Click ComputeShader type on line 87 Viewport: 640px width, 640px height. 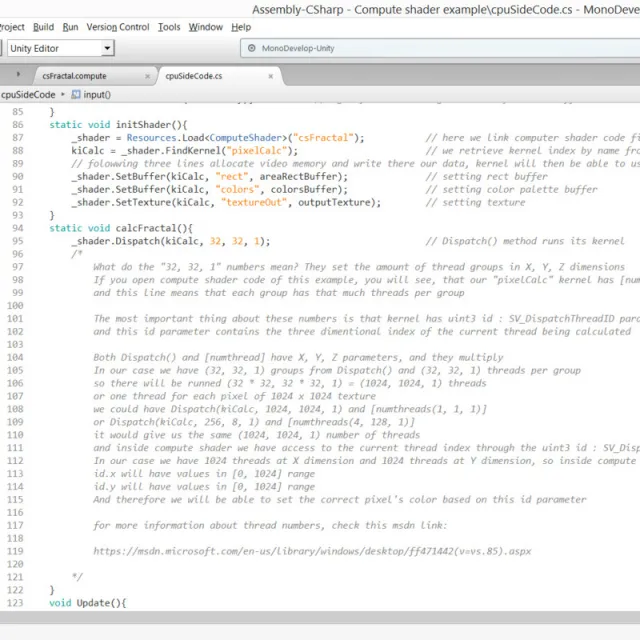pyautogui.click(x=246, y=138)
